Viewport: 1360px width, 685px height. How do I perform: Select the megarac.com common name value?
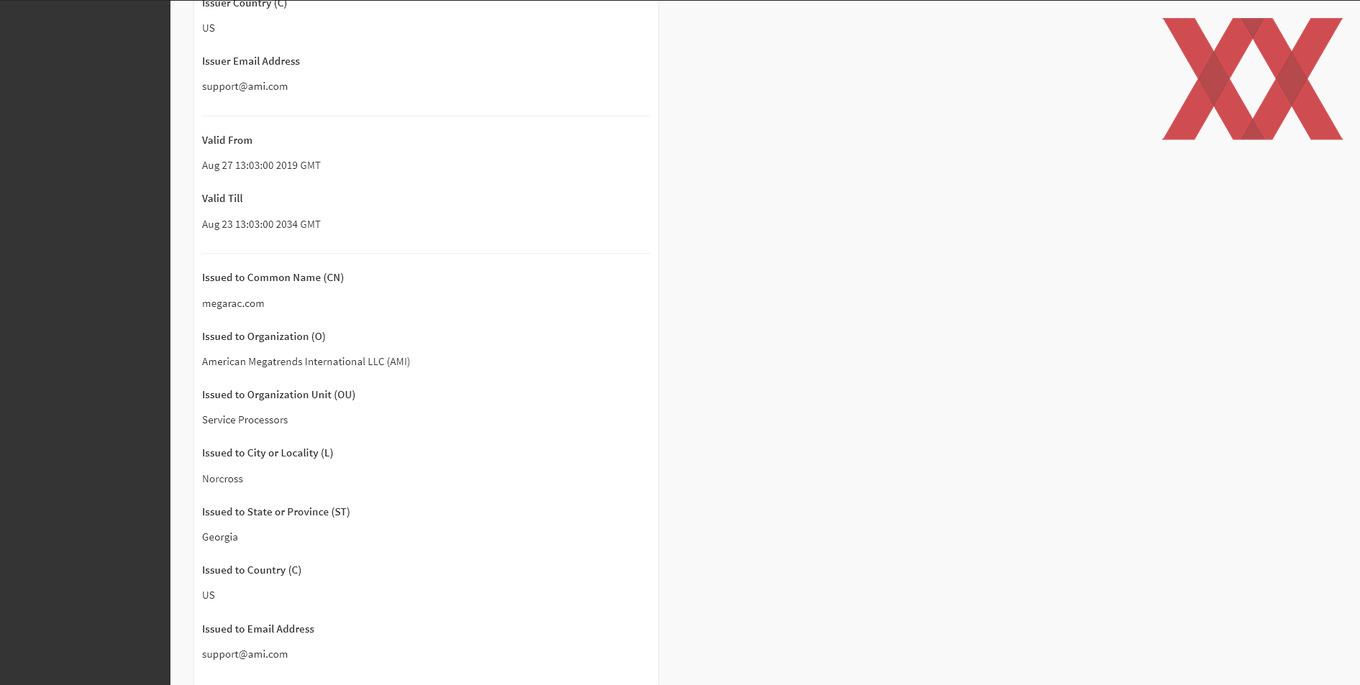[x=233, y=304]
